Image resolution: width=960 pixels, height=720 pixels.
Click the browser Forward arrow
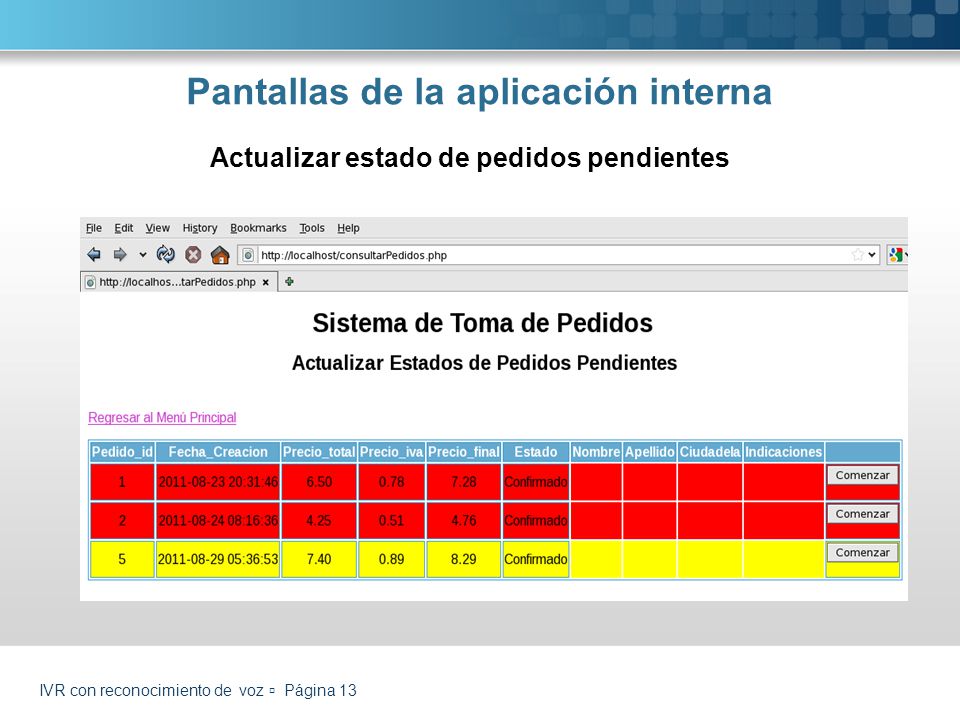[120, 255]
